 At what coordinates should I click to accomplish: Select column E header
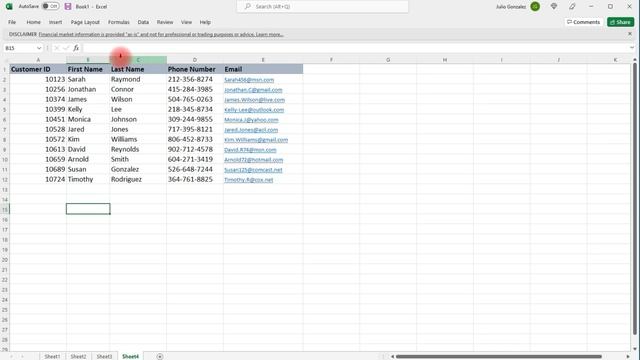click(263, 60)
